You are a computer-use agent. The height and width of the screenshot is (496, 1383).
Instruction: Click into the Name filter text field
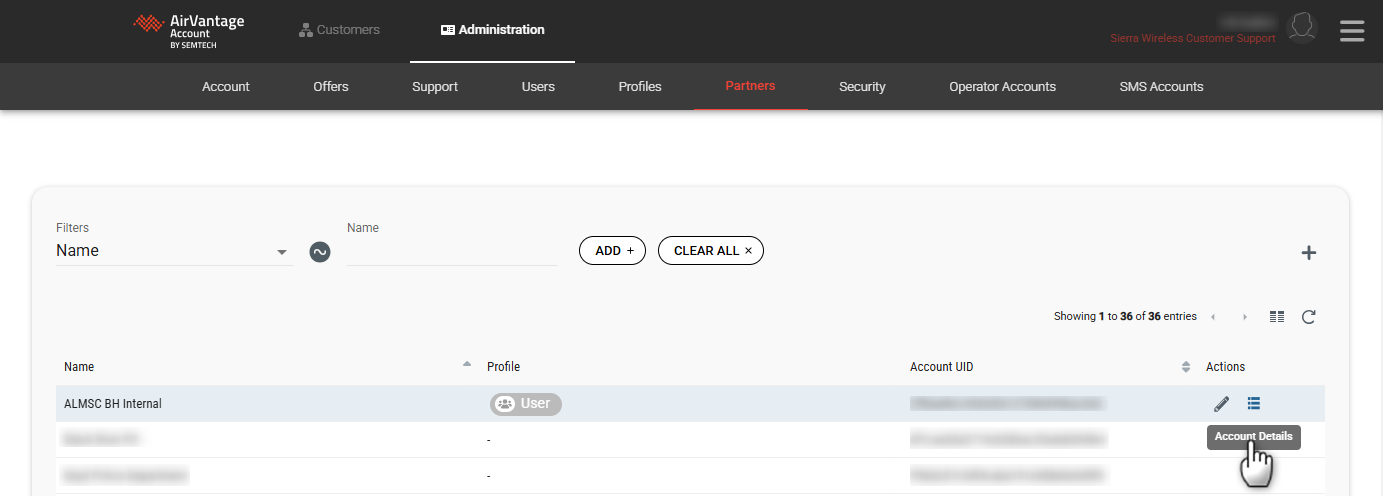(452, 252)
